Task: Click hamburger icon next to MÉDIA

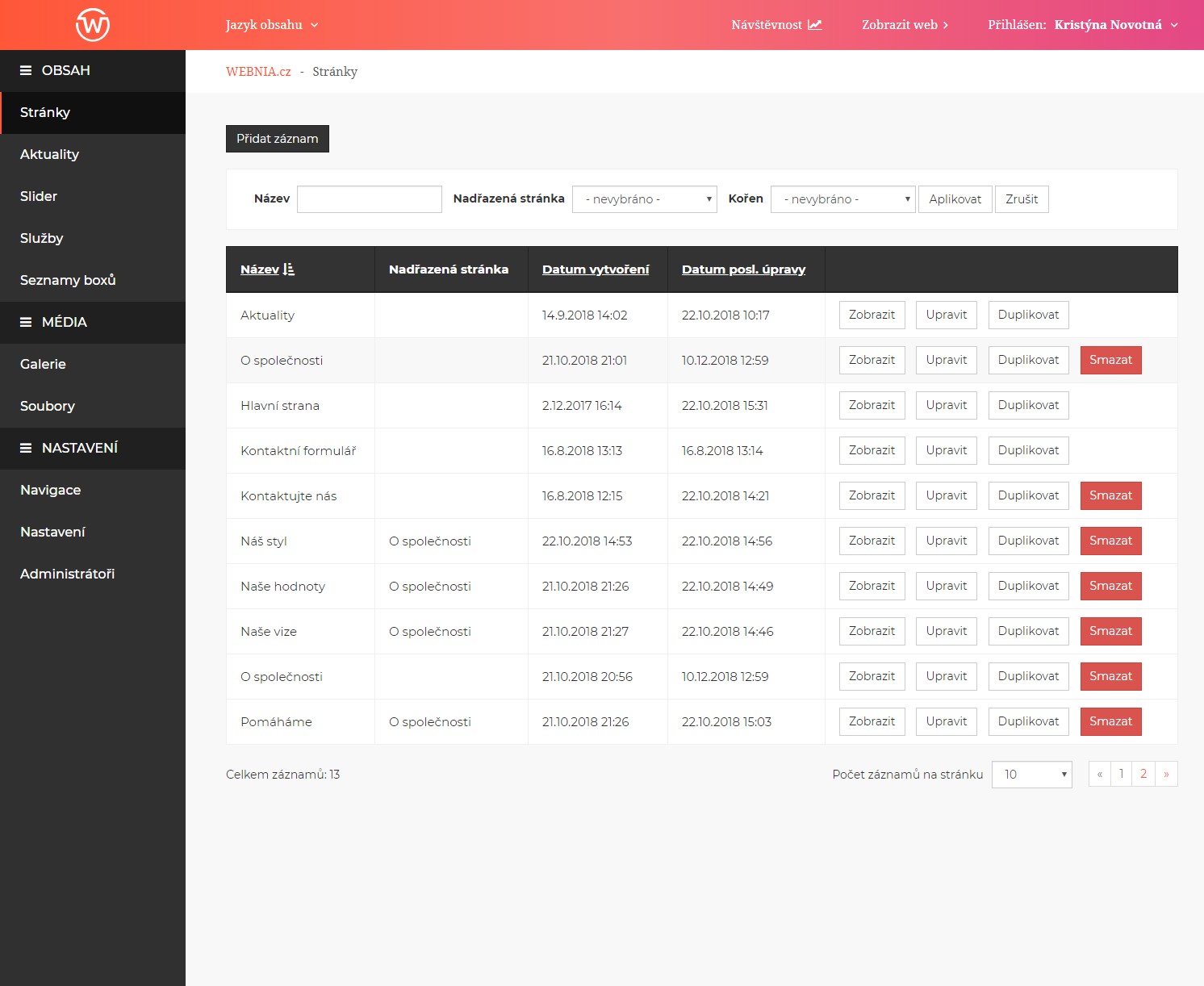Action: (x=26, y=323)
